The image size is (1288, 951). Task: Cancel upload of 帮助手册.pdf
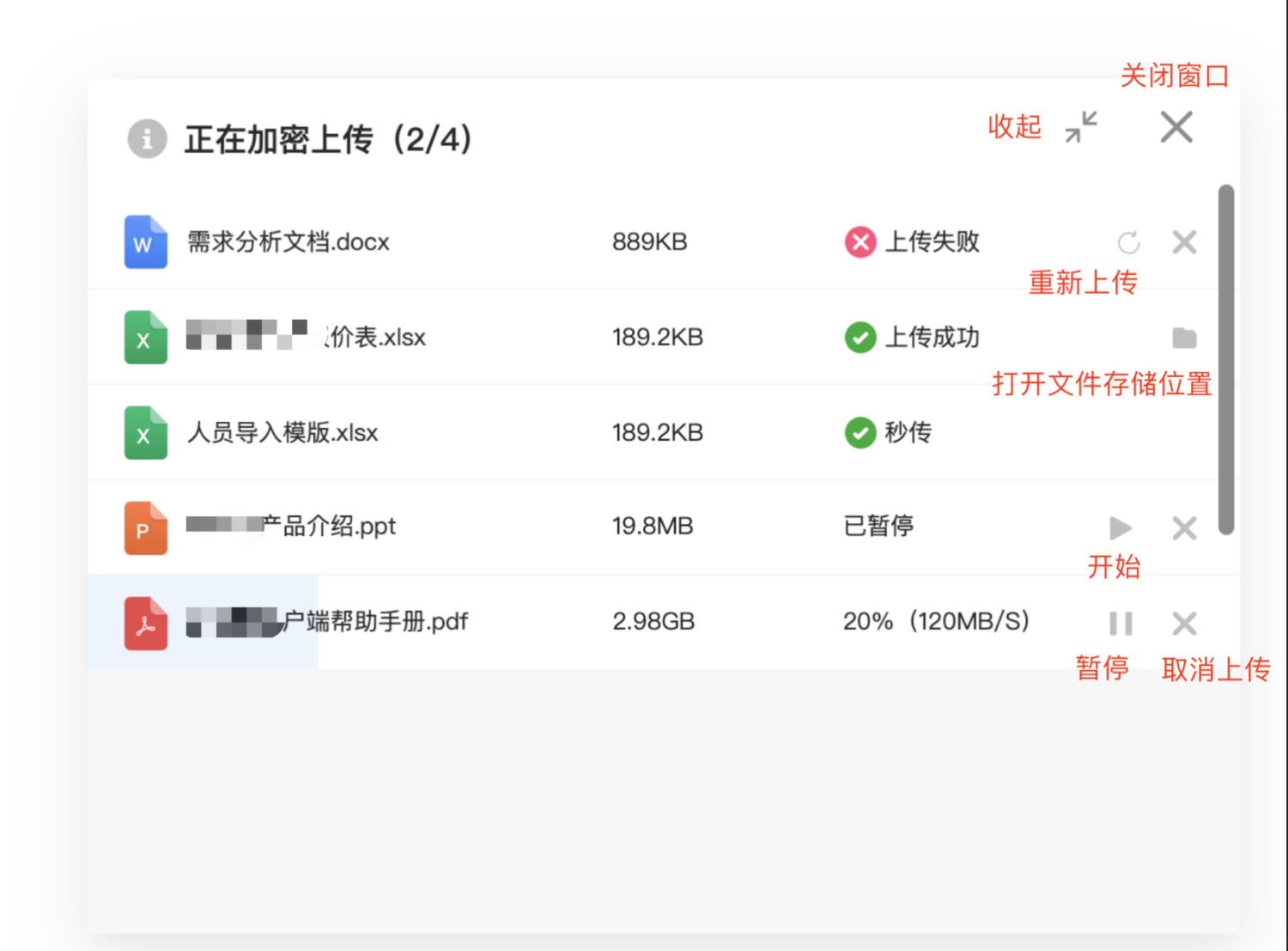click(1184, 623)
